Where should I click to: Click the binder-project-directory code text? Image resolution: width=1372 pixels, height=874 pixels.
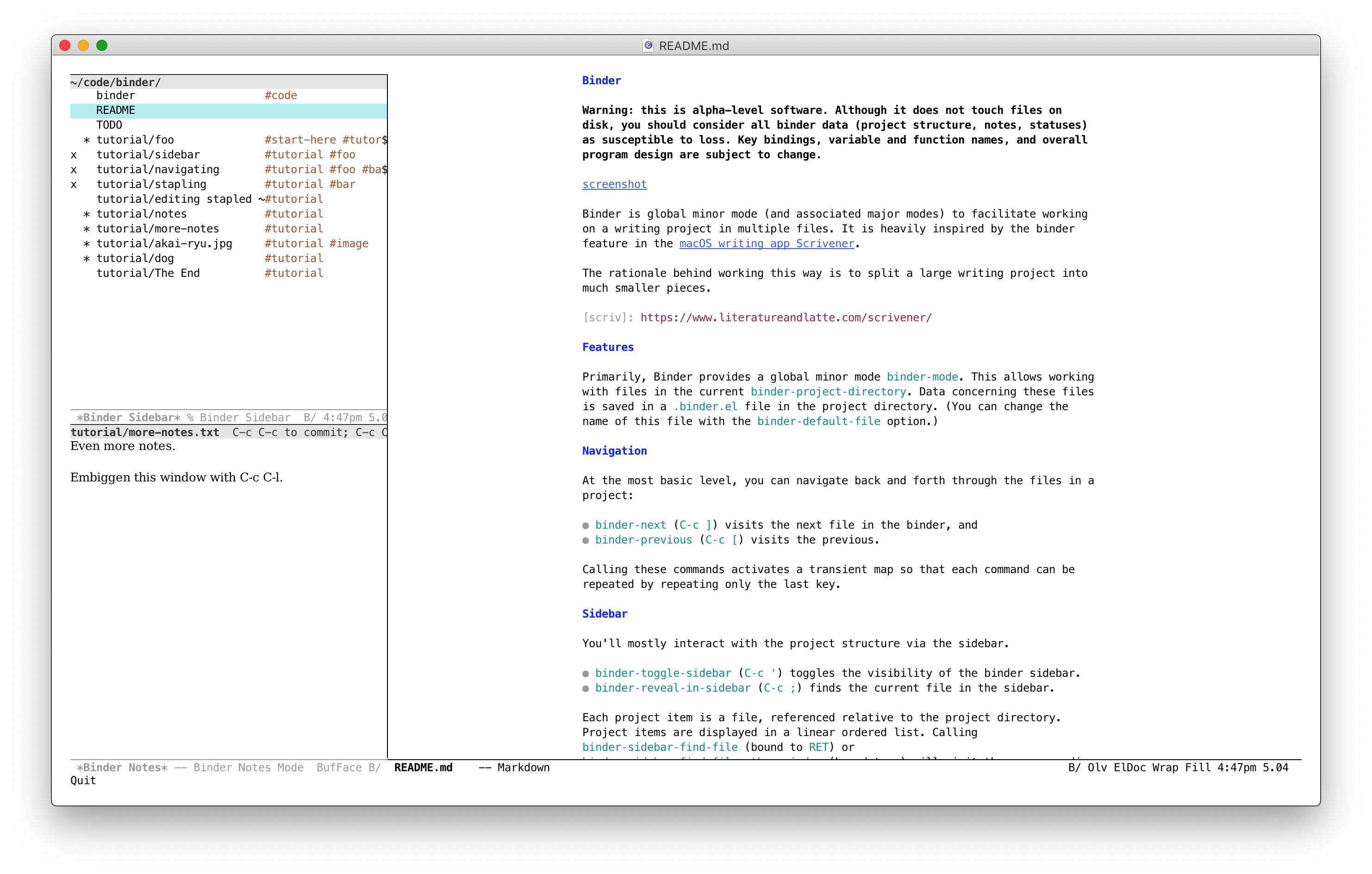tap(828, 392)
